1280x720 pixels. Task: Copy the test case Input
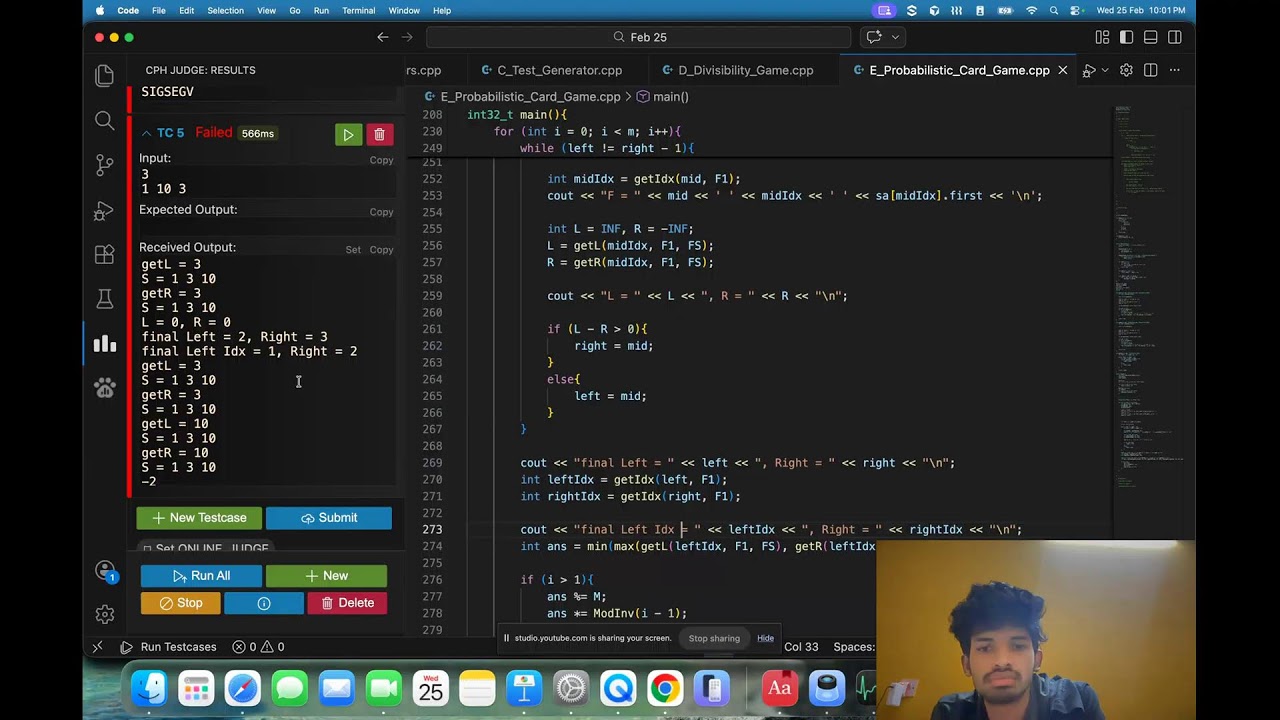pos(381,160)
